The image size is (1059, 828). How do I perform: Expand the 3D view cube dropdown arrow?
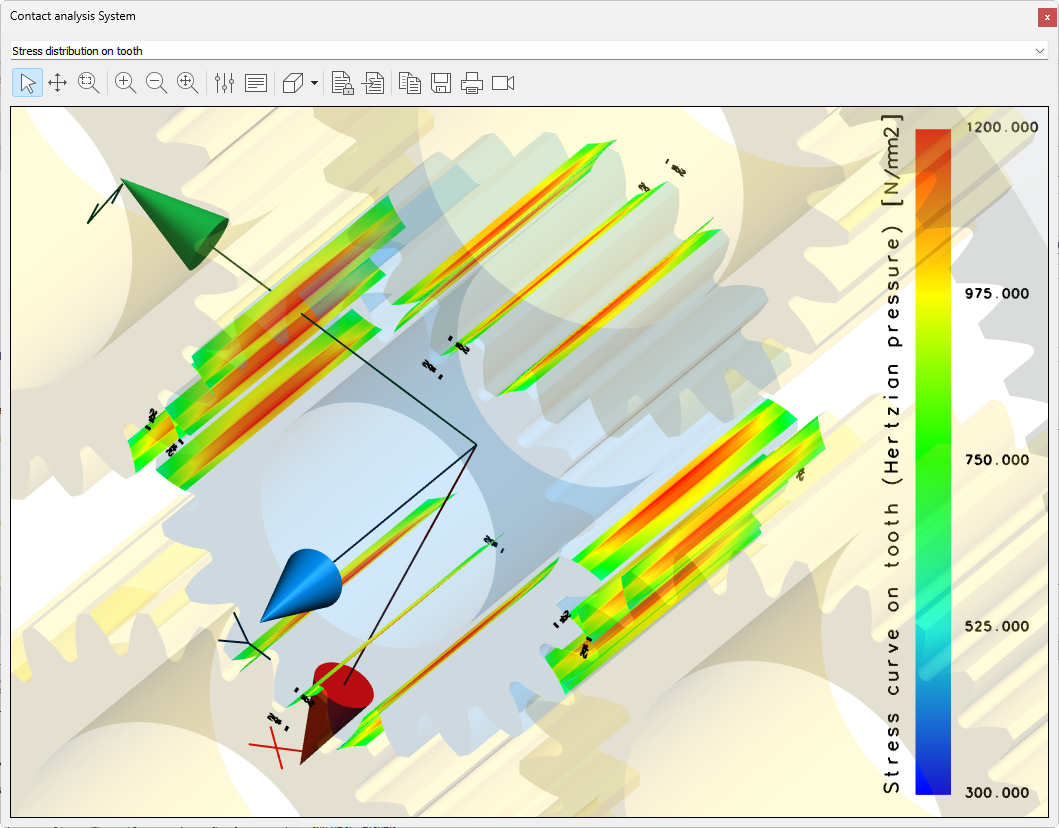tap(314, 83)
